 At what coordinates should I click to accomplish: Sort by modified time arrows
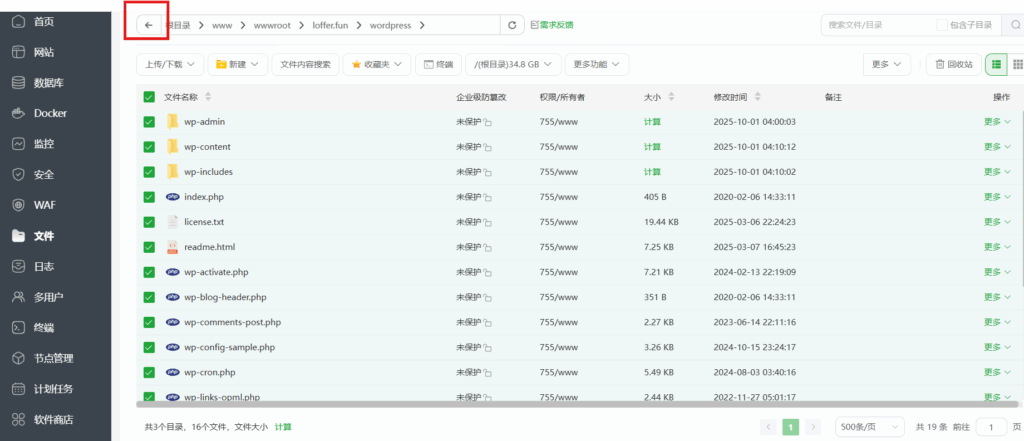758,97
